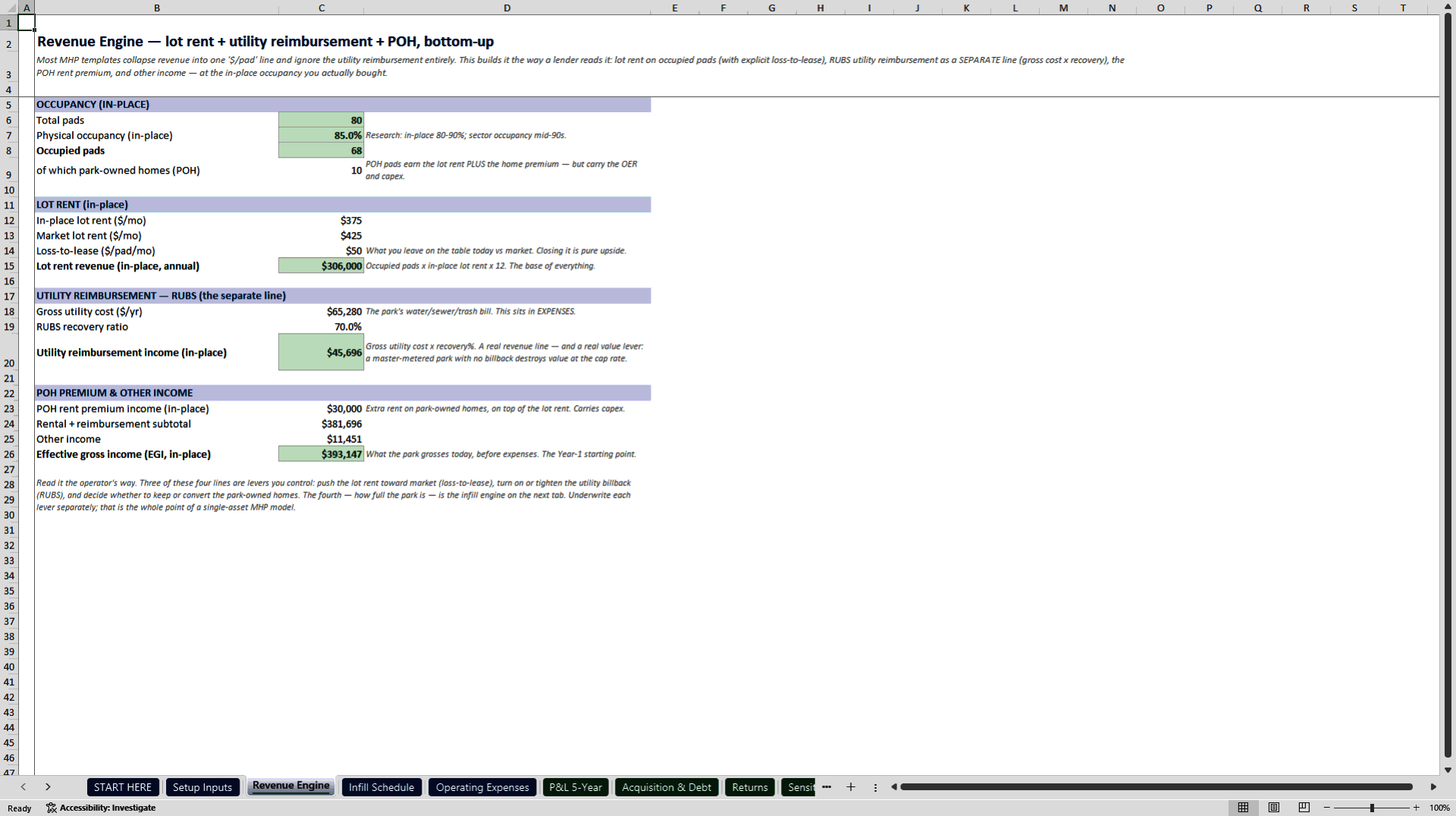Add a new sheet with plus icon
Screen dimensions: 1456x816
[x=851, y=787]
